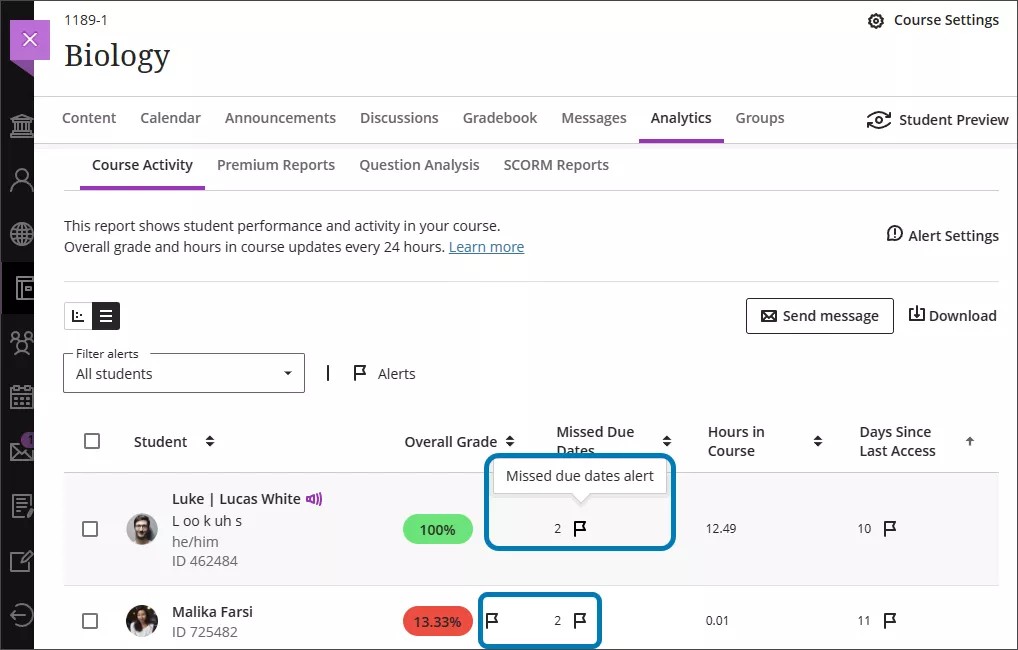Sort the Overall Grade column
The image size is (1018, 650).
[x=510, y=441]
